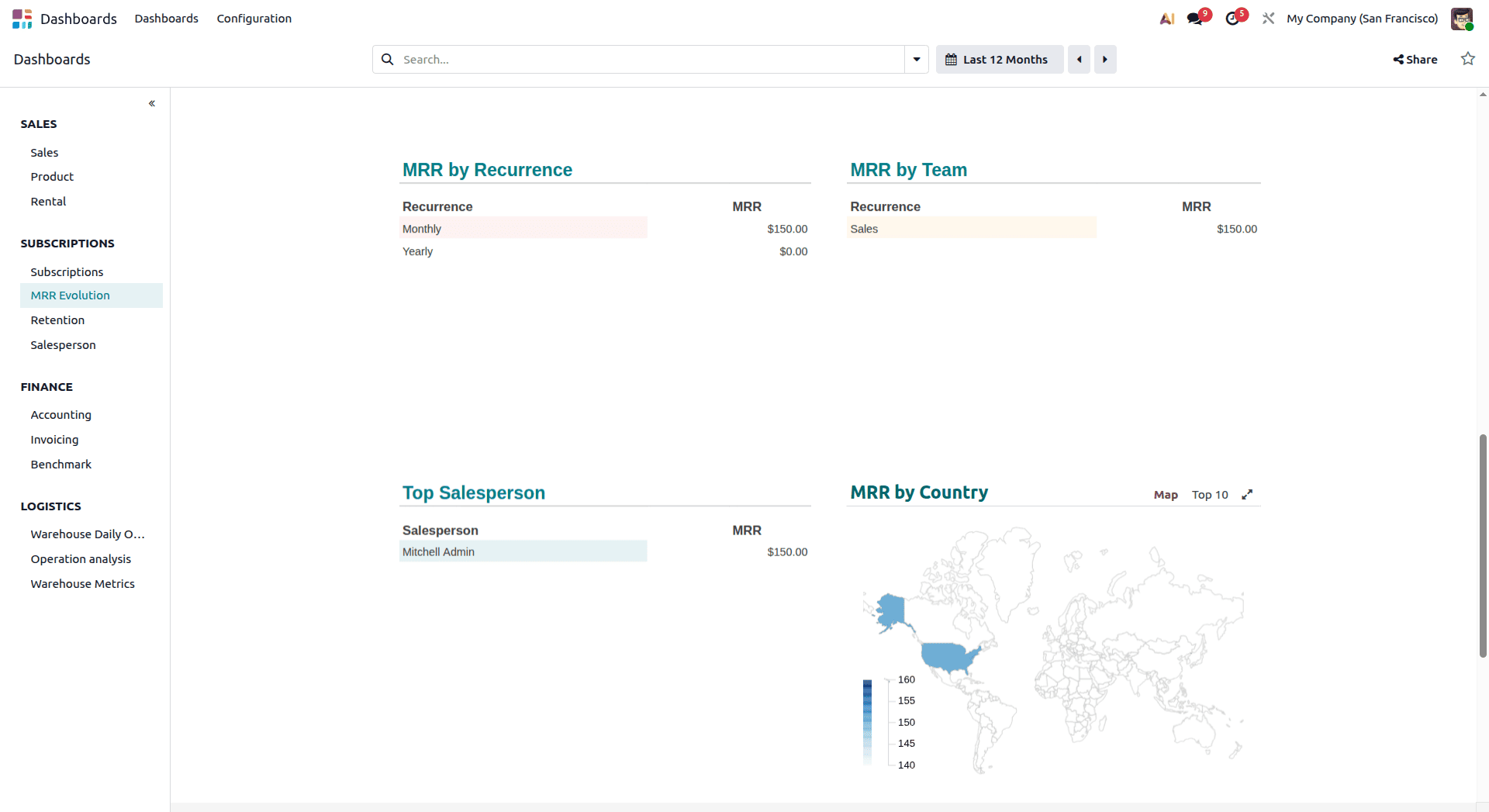Collapse the sidebar with the double-chevron icon
1489x812 pixels.
coord(152,103)
